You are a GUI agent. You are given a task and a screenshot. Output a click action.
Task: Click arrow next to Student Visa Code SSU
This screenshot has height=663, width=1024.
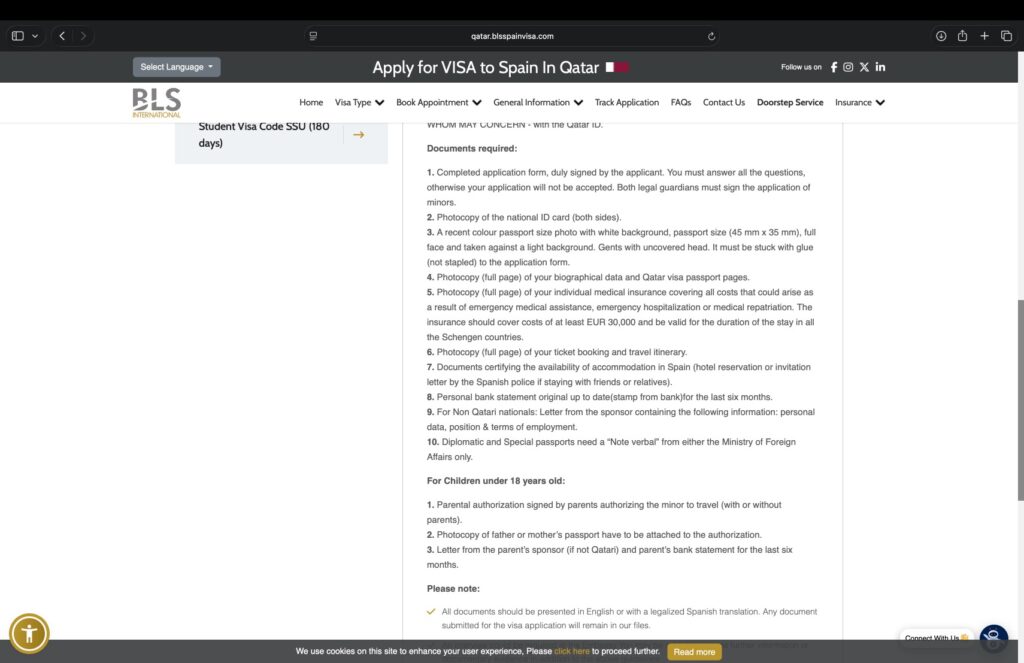coord(359,135)
